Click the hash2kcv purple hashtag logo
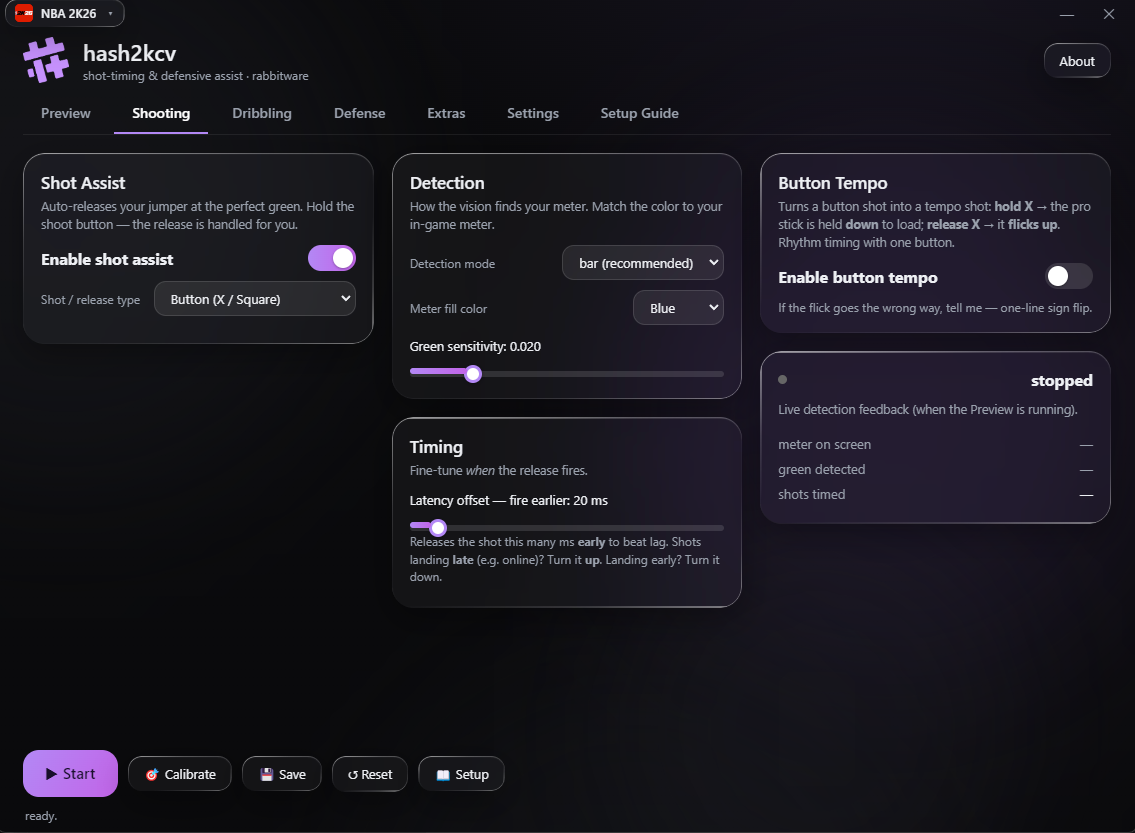1135x833 pixels. pos(46,60)
